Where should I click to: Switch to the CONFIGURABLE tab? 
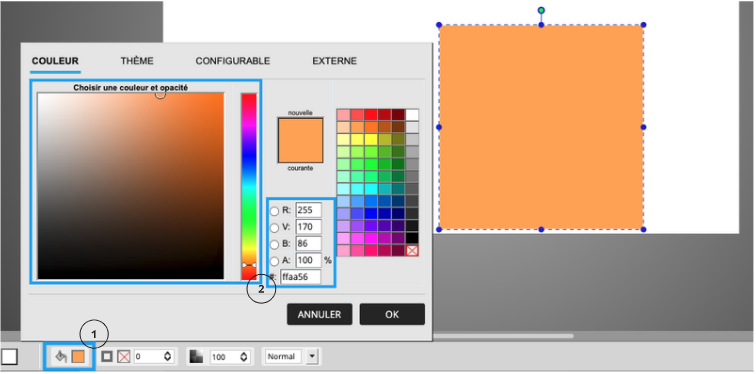pyautogui.click(x=232, y=61)
